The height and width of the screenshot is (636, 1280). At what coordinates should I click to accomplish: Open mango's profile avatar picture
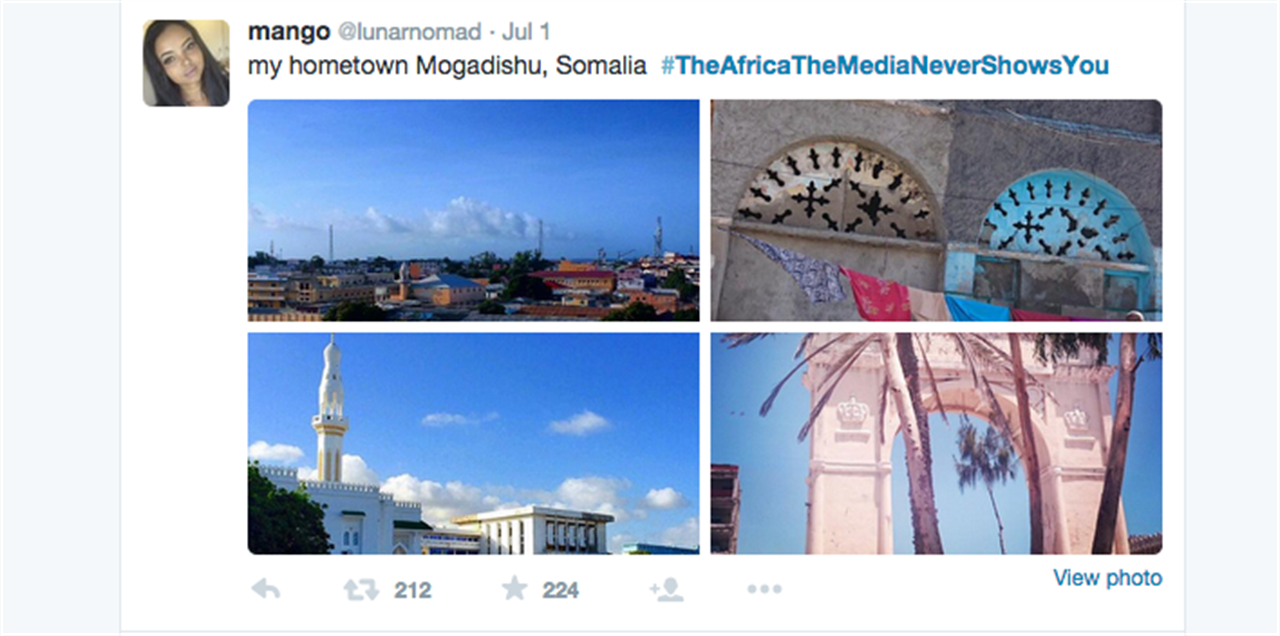186,63
